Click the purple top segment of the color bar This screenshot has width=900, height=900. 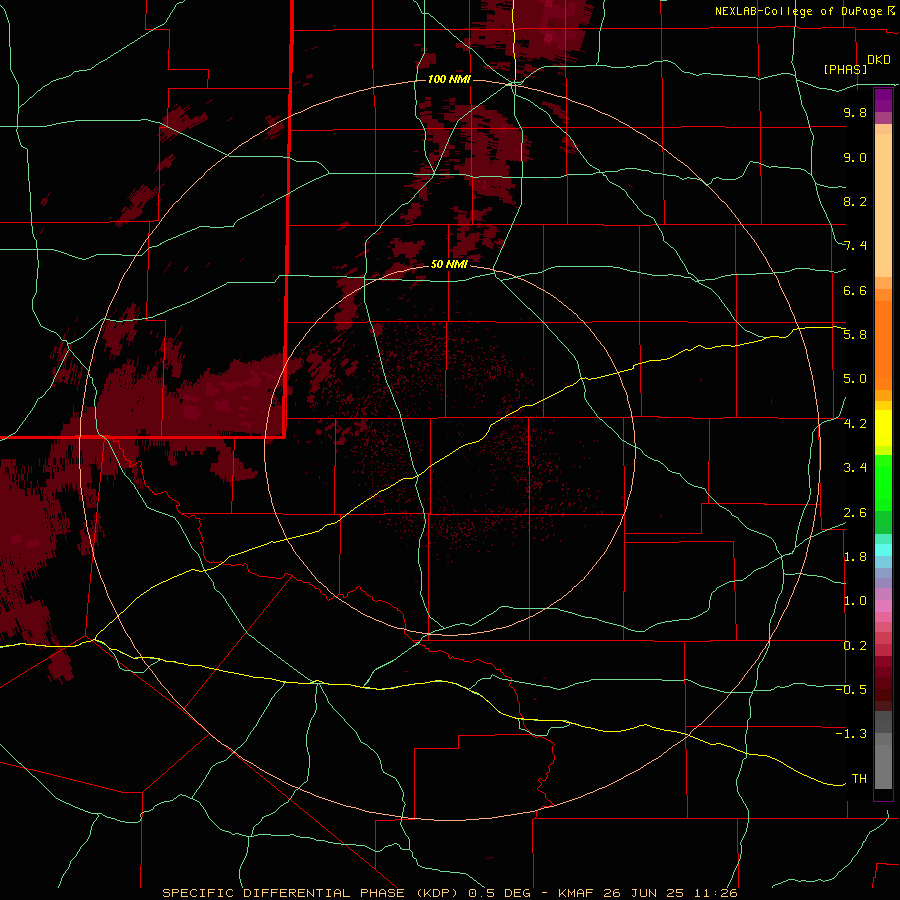pos(883,100)
